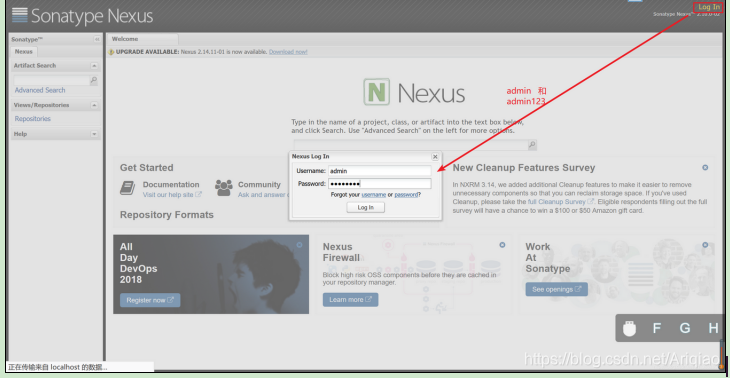
Task: Select the H drive letter in overlay
Action: pyautogui.click(x=713, y=328)
